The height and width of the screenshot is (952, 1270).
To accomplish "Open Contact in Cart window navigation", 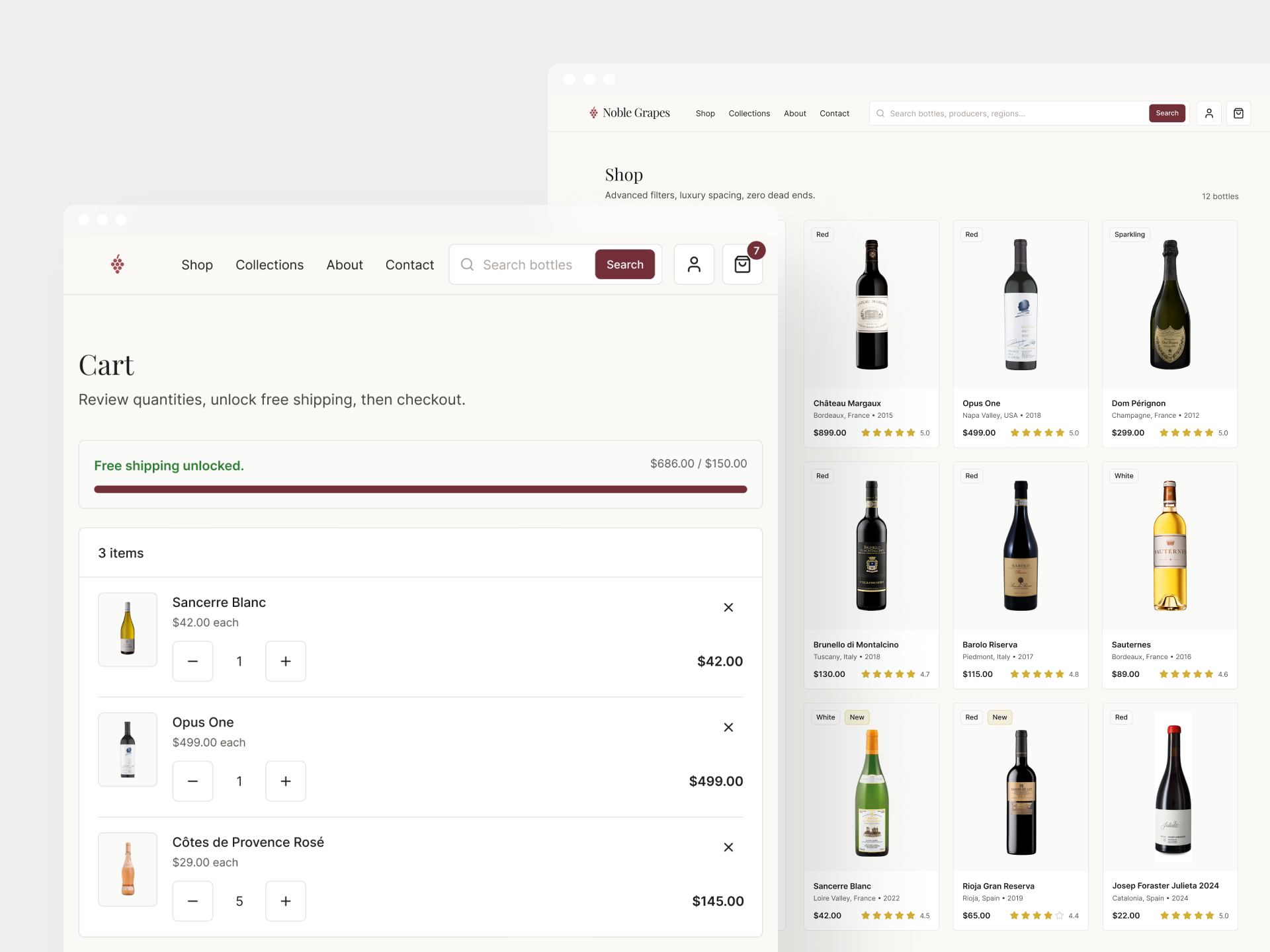I will (409, 264).
